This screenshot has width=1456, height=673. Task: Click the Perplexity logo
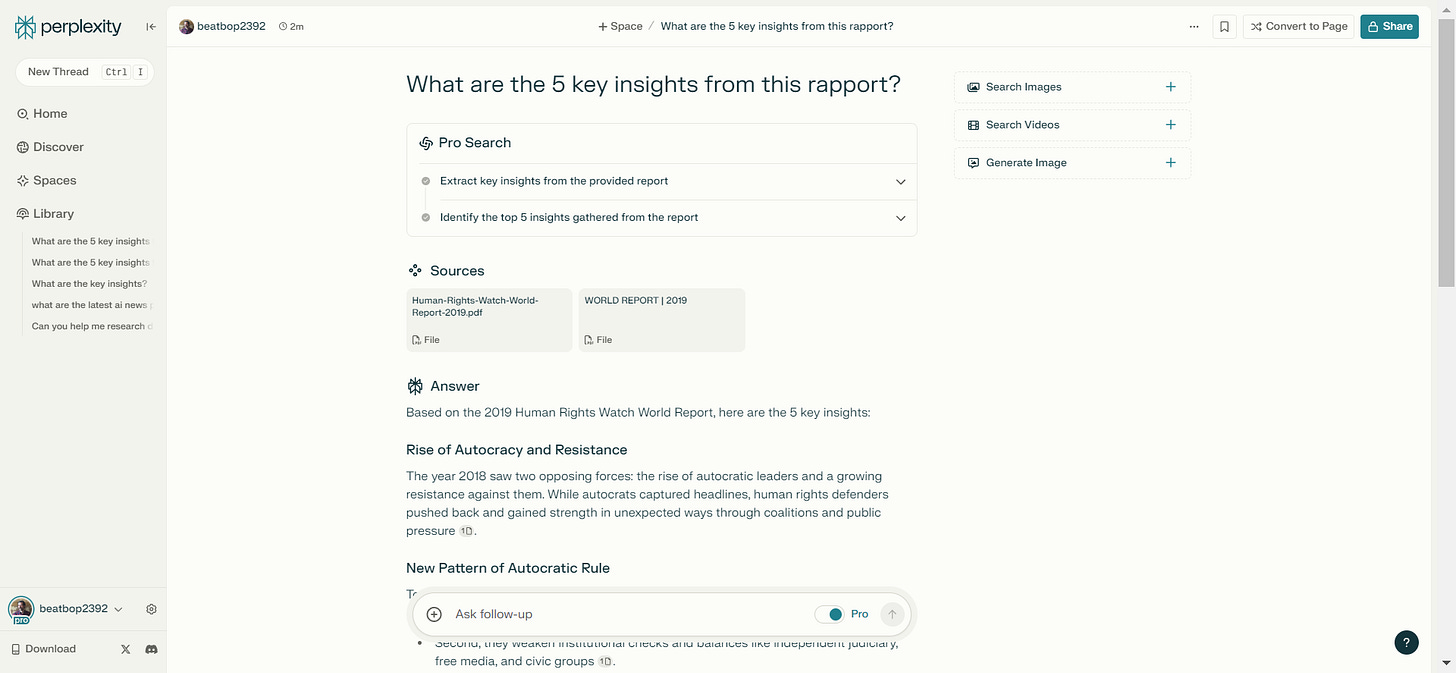68,27
